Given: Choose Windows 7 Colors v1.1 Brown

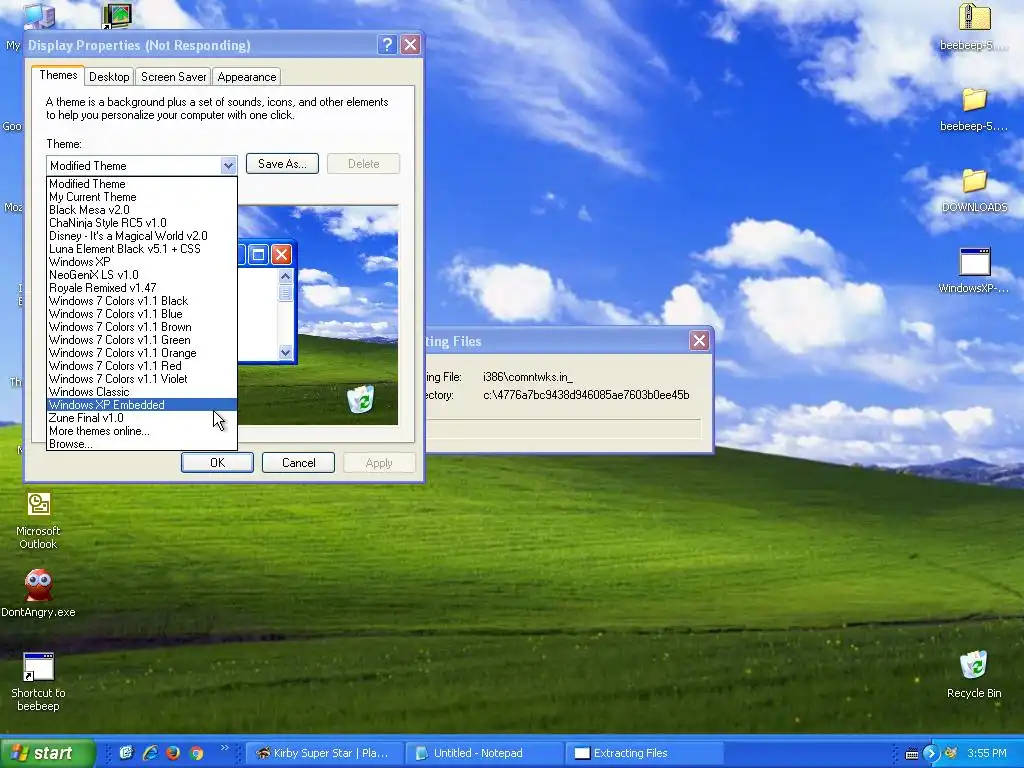Looking at the screenshot, I should (142, 327).
